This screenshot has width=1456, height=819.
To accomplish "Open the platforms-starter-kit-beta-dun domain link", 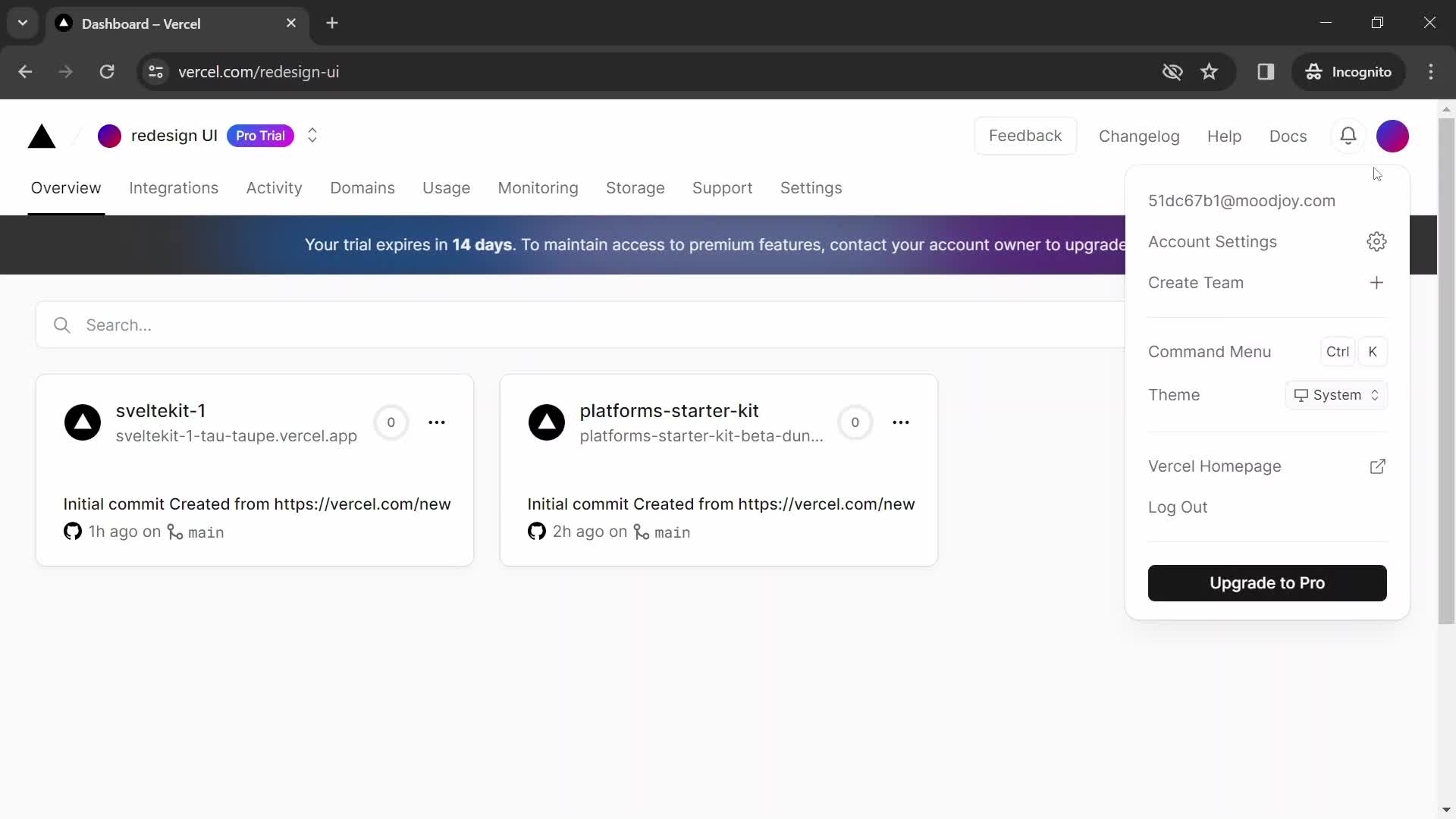I will tap(701, 436).
